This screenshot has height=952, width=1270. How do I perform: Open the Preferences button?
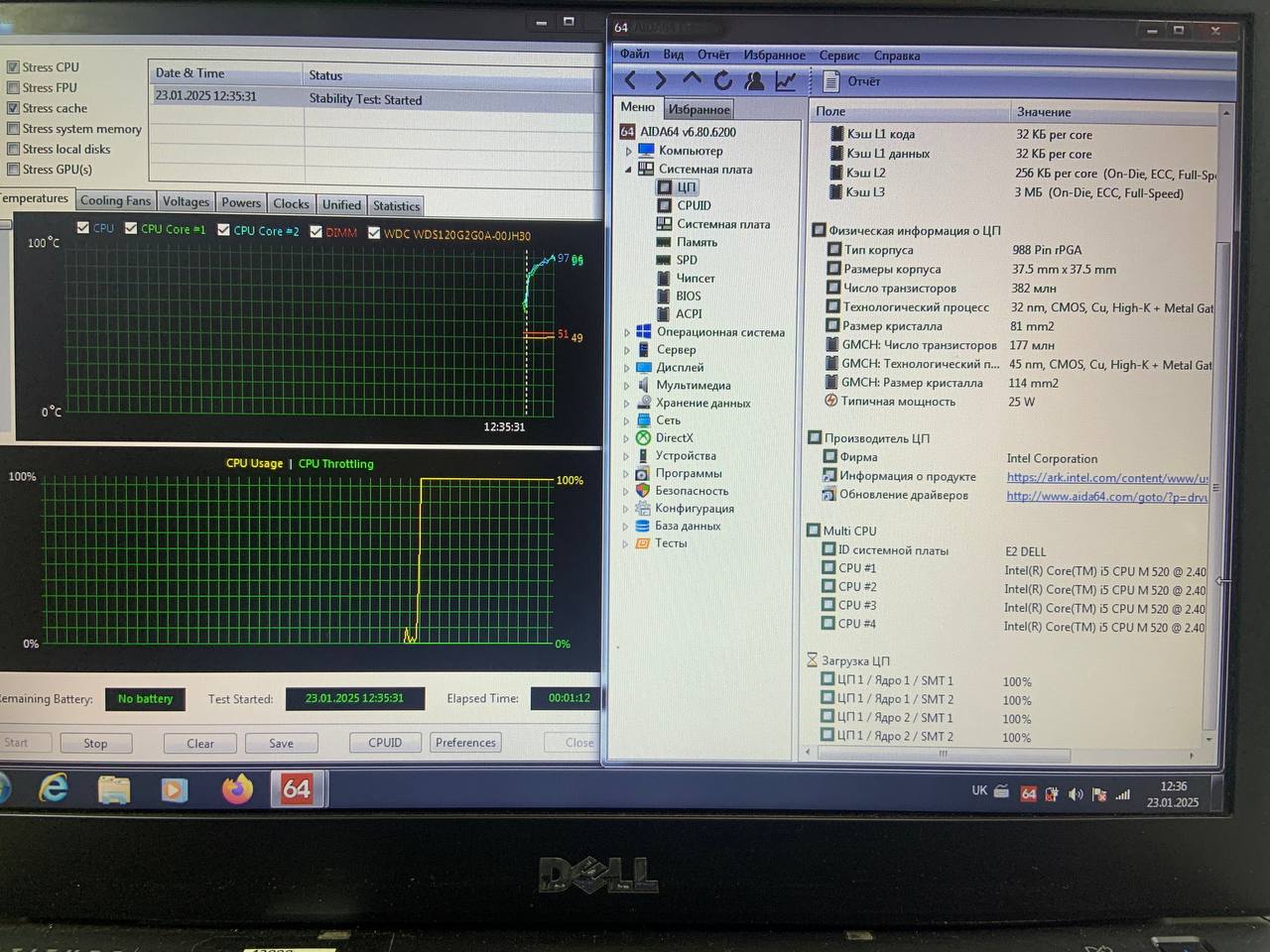click(465, 742)
